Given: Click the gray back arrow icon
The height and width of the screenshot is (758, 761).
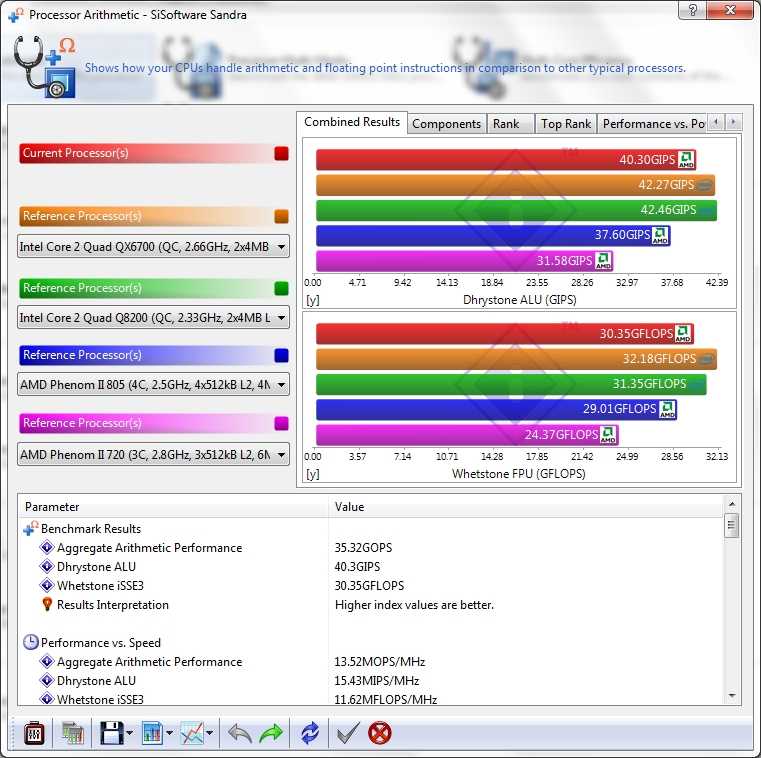Looking at the screenshot, I should [x=240, y=733].
